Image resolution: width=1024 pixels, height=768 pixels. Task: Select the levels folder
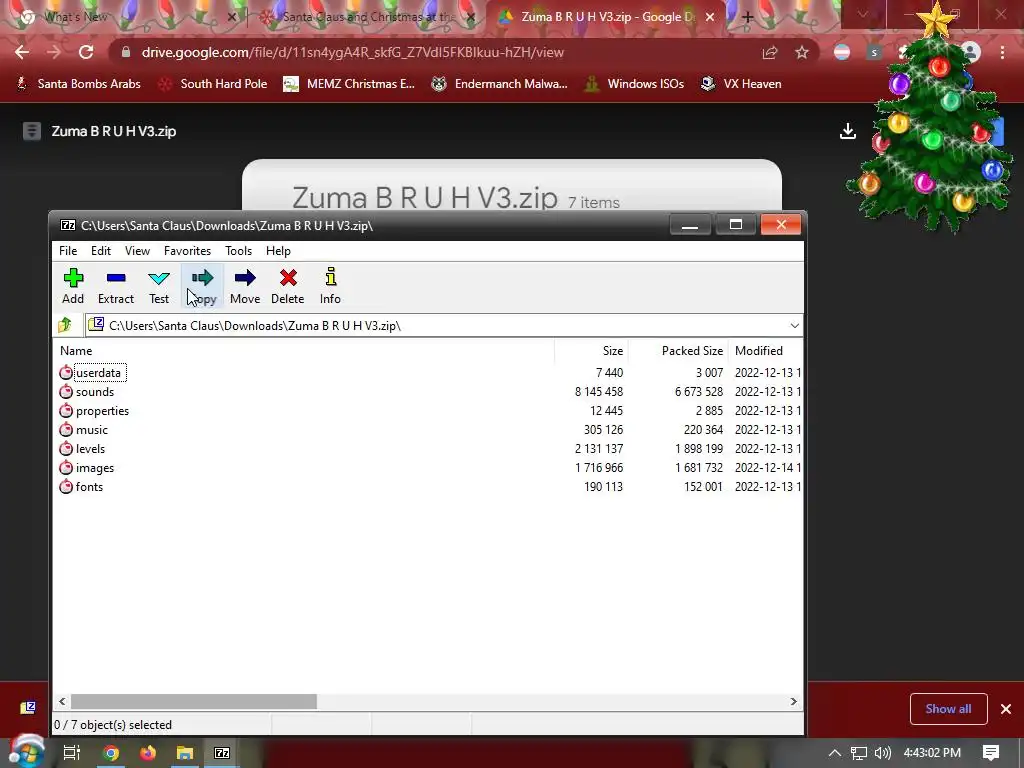(x=90, y=449)
